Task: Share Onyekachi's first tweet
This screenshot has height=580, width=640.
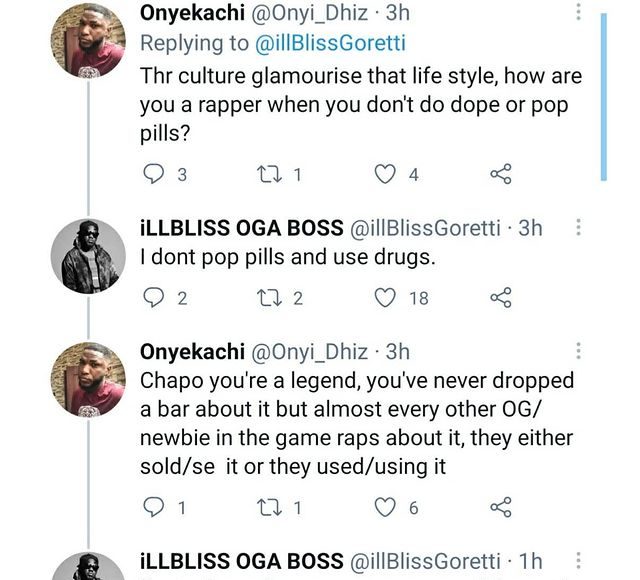Action: (501, 175)
